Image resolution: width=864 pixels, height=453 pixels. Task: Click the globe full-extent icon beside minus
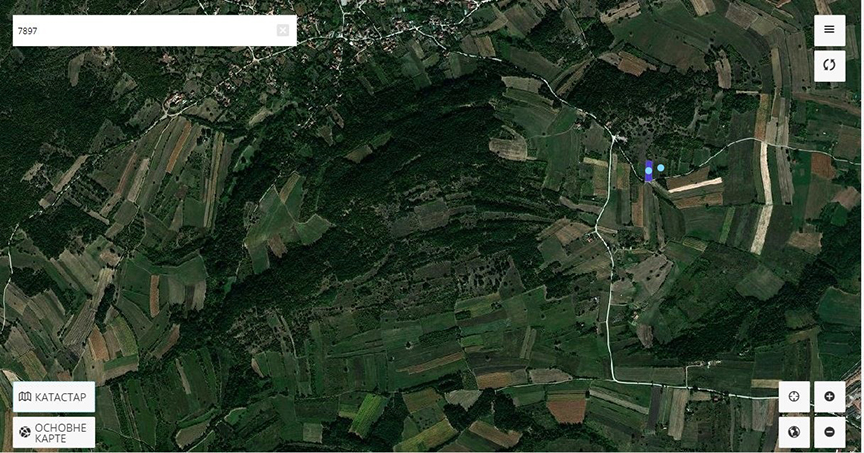tap(794, 432)
